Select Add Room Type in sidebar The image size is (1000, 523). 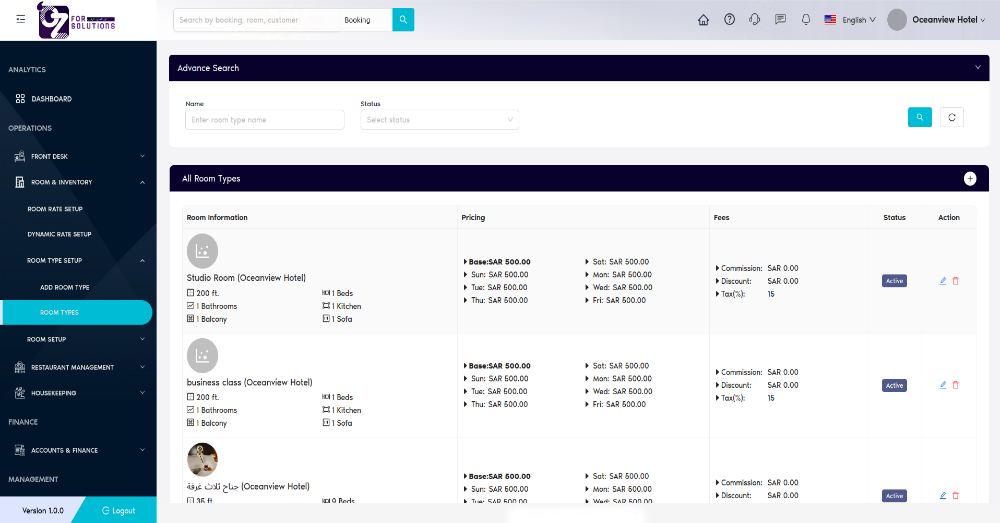pyautogui.click(x=65, y=287)
